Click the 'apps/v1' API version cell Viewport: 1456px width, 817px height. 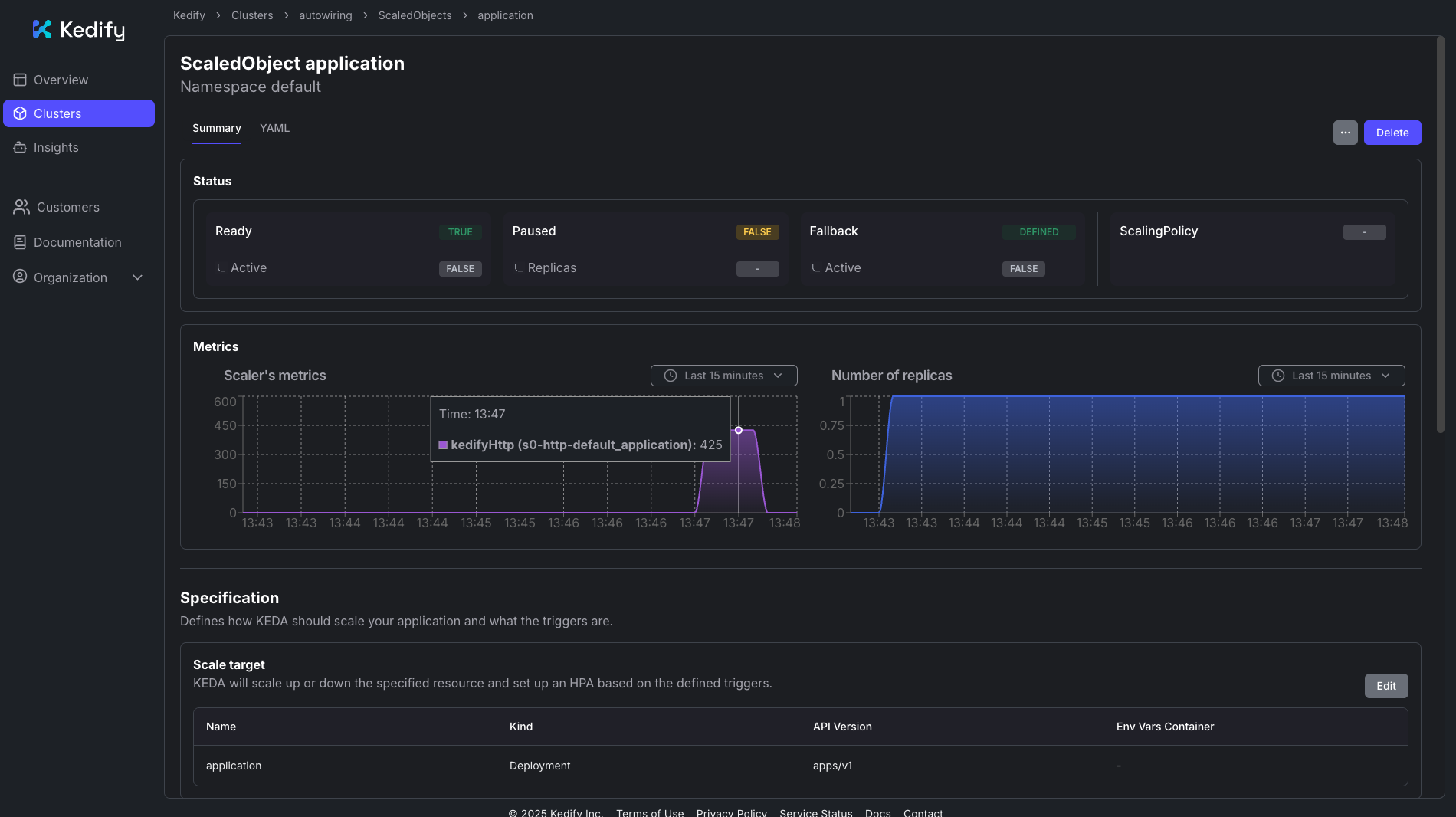pyautogui.click(x=832, y=766)
